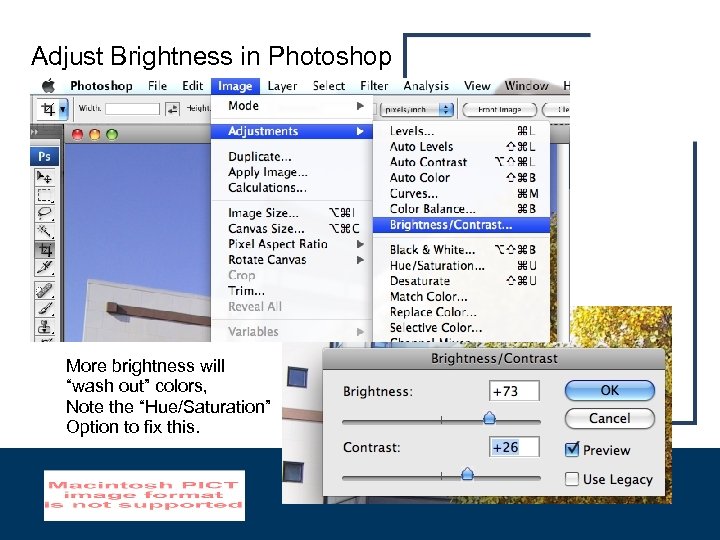Open the View menu
The height and width of the screenshot is (540, 720).
tap(477, 86)
